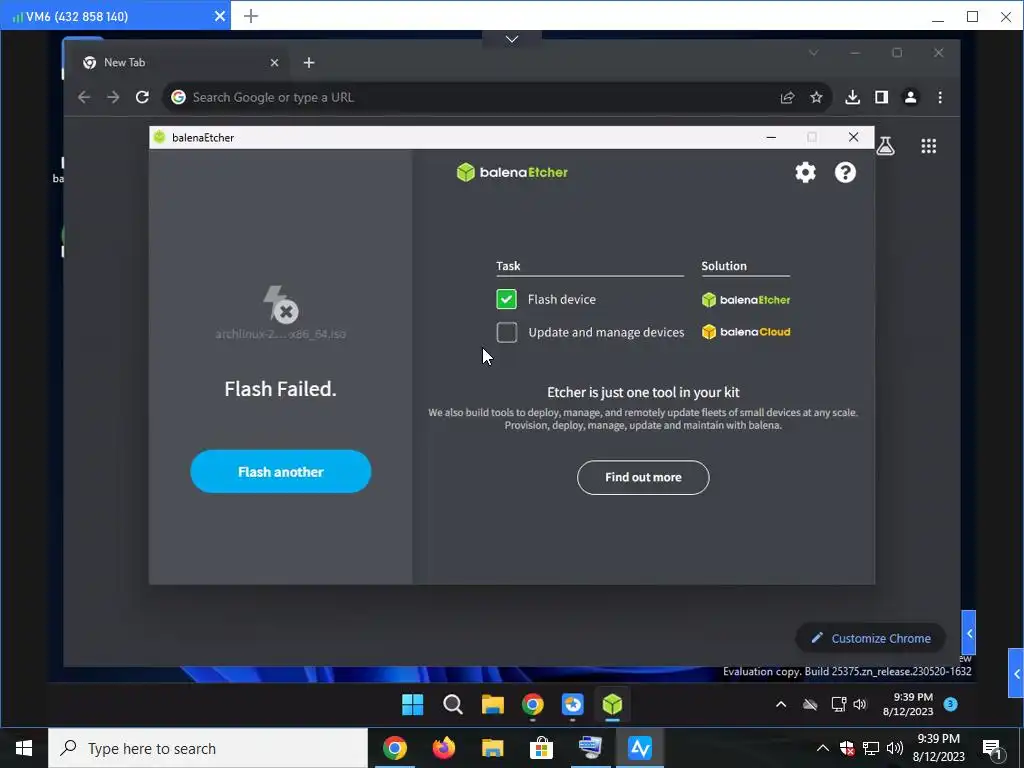Close the VM6 session tab
The height and width of the screenshot is (768, 1024).
(220, 16)
